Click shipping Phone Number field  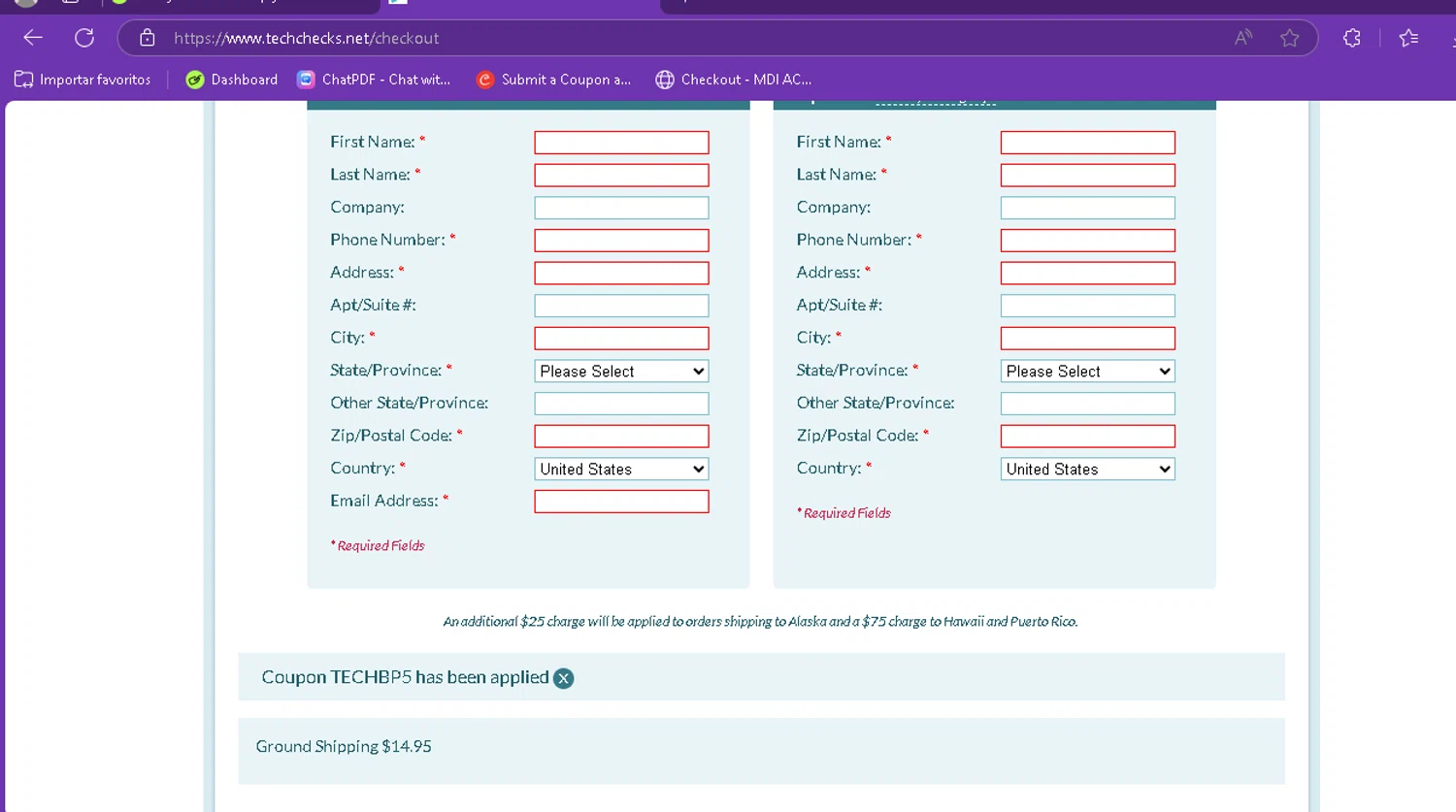[1088, 241]
